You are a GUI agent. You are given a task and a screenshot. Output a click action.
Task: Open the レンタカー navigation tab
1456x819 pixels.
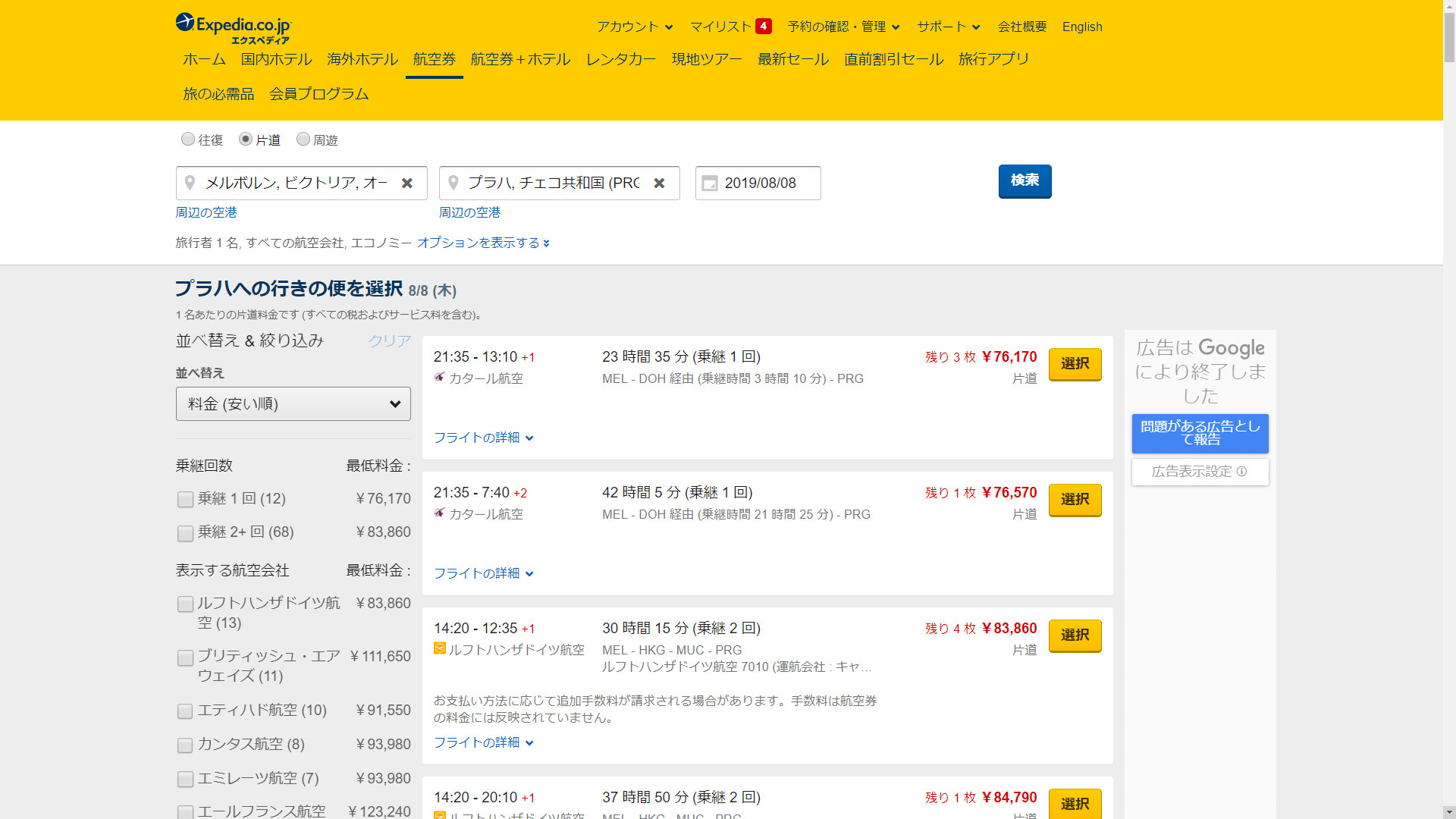pyautogui.click(x=620, y=59)
